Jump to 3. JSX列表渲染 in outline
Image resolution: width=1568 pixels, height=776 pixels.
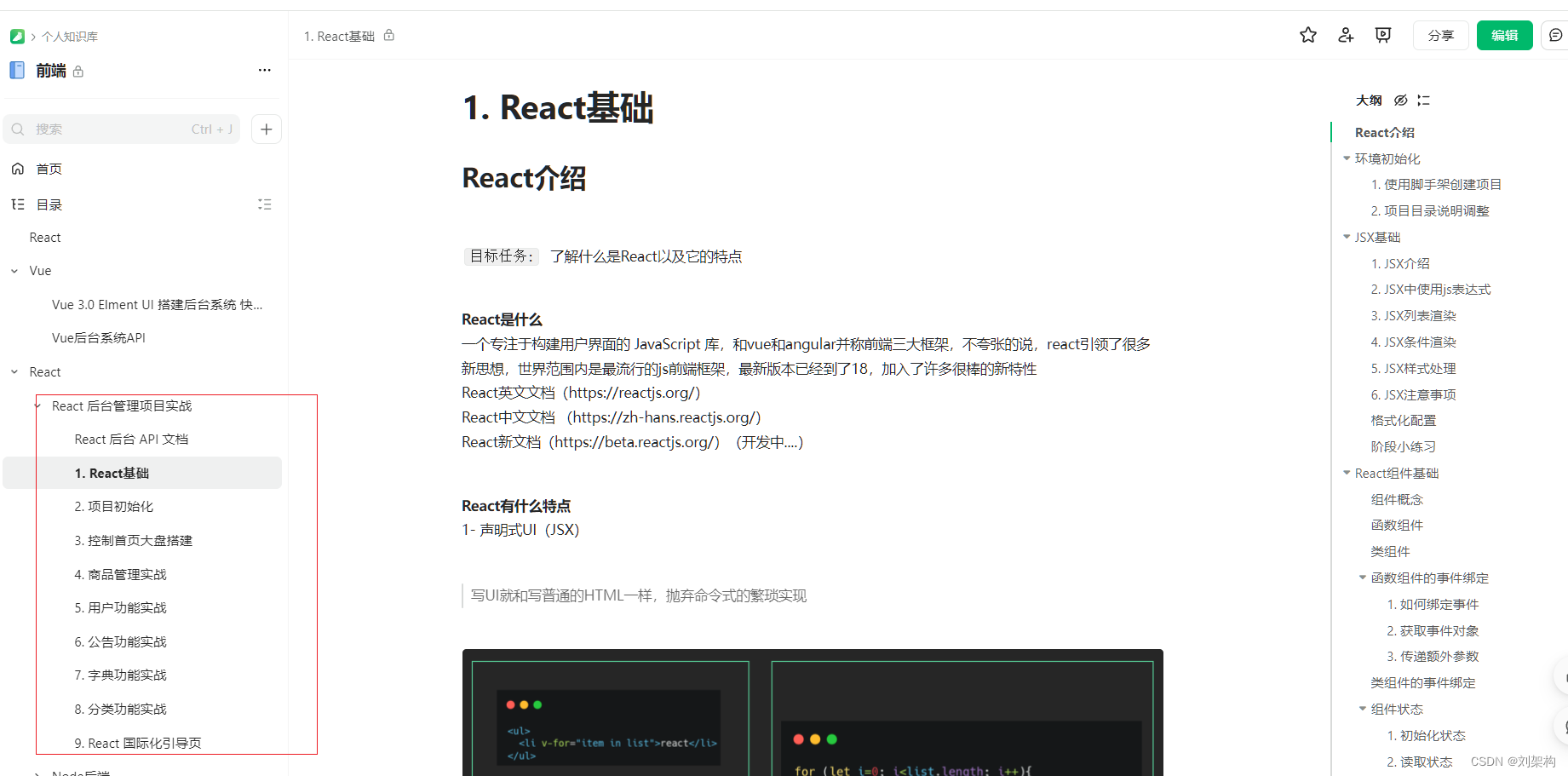click(1413, 316)
